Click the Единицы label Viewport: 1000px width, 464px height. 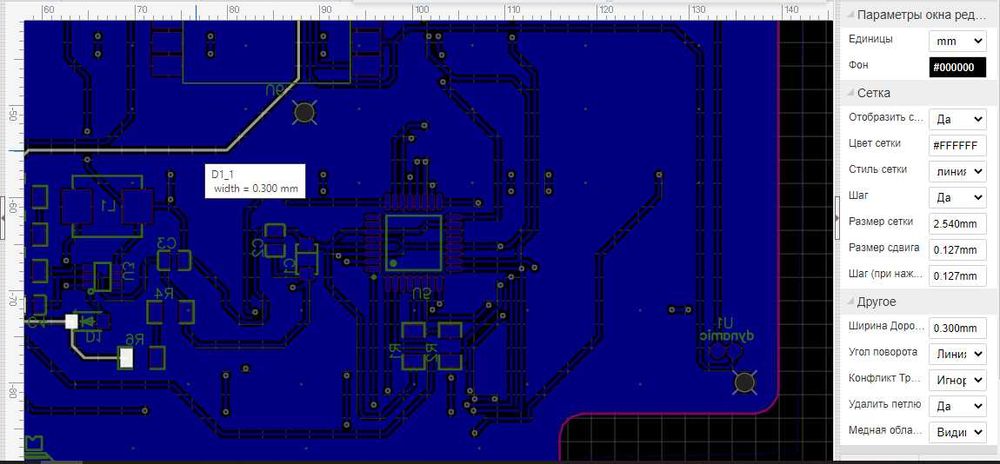tap(871, 39)
